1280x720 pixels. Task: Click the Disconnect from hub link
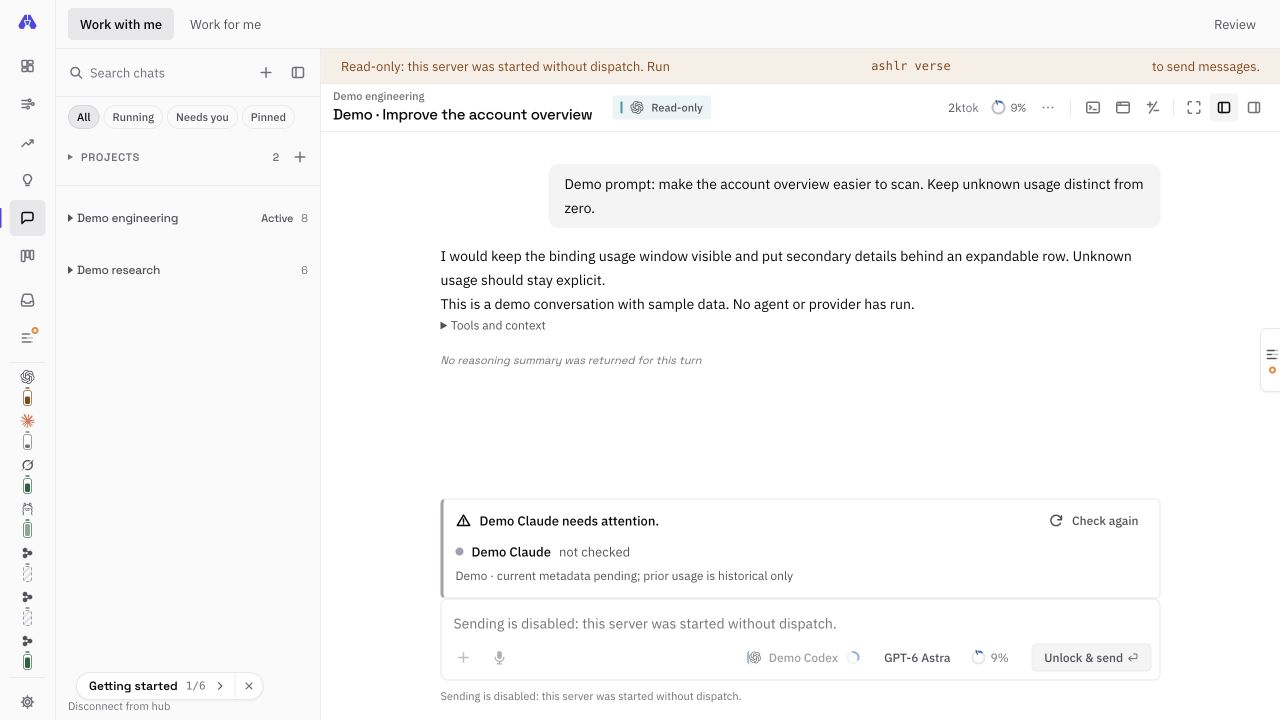tap(119, 706)
